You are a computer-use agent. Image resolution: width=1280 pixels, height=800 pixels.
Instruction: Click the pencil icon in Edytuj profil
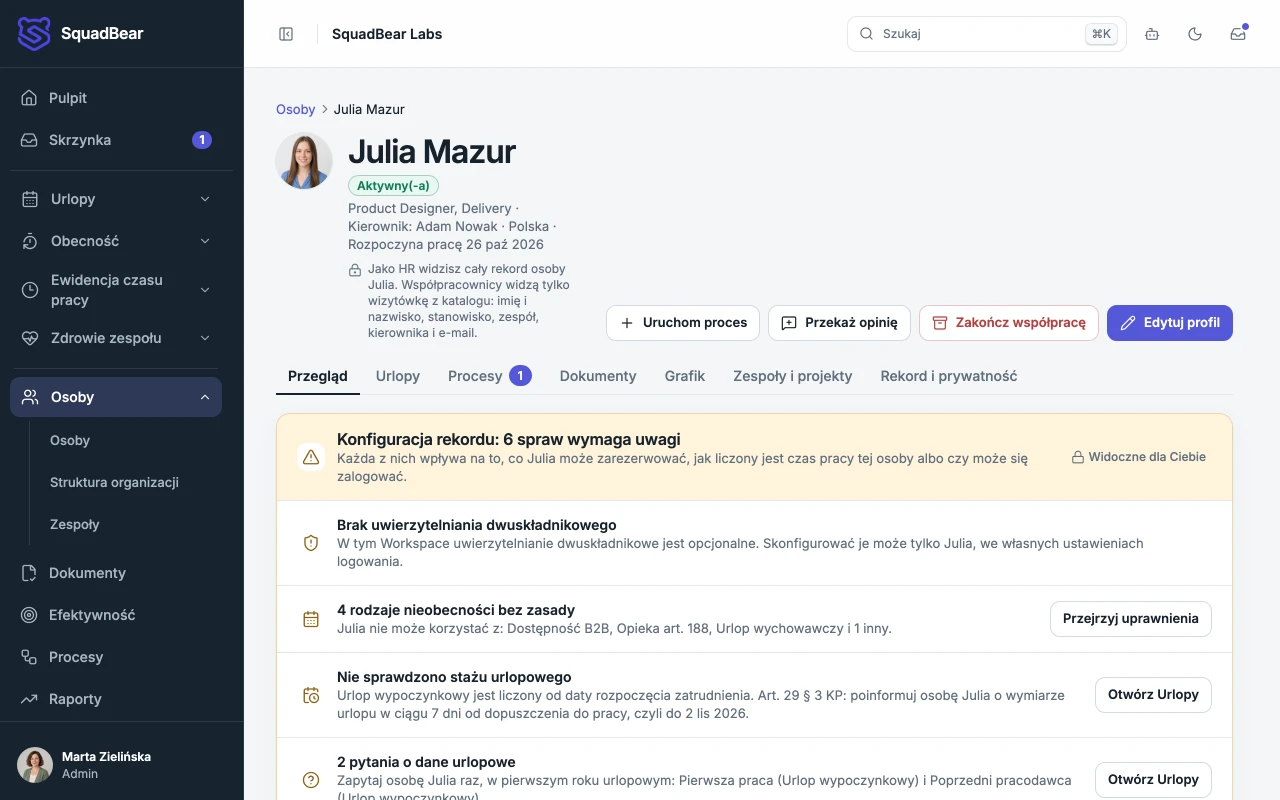[1128, 323]
